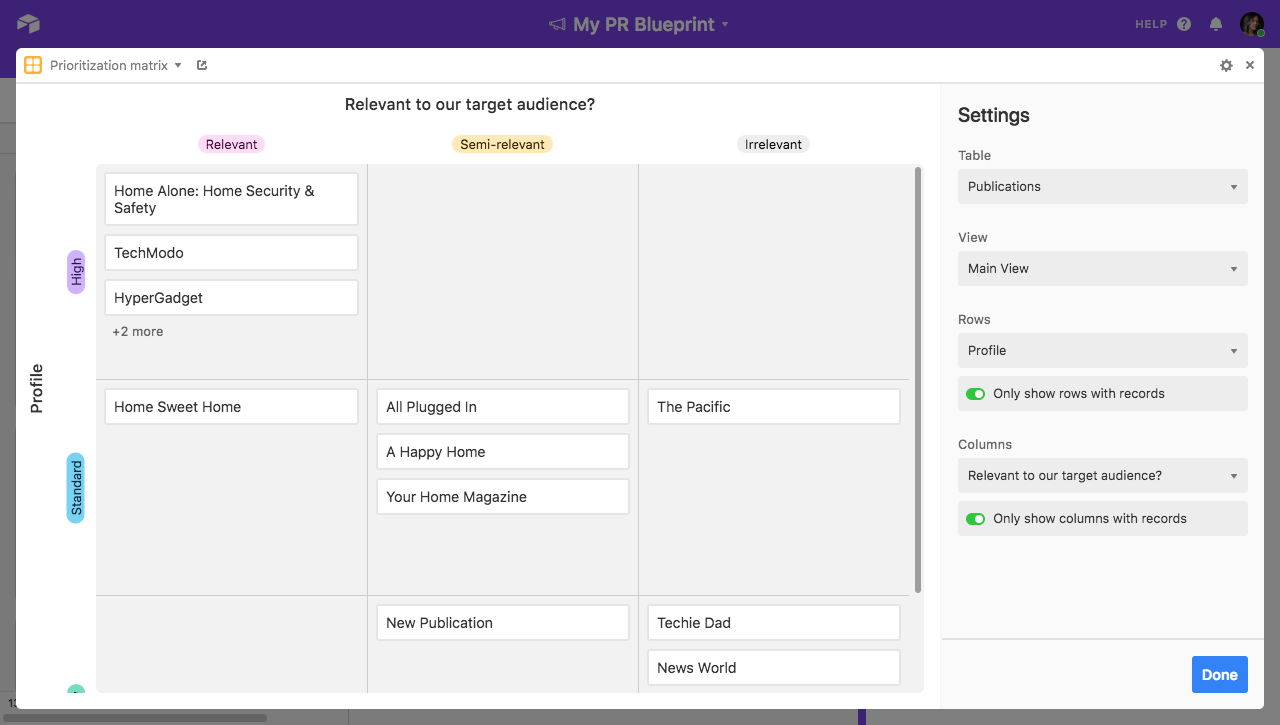Click the Relevant to our target audience? title
The image size is (1280, 725).
[x=470, y=104]
